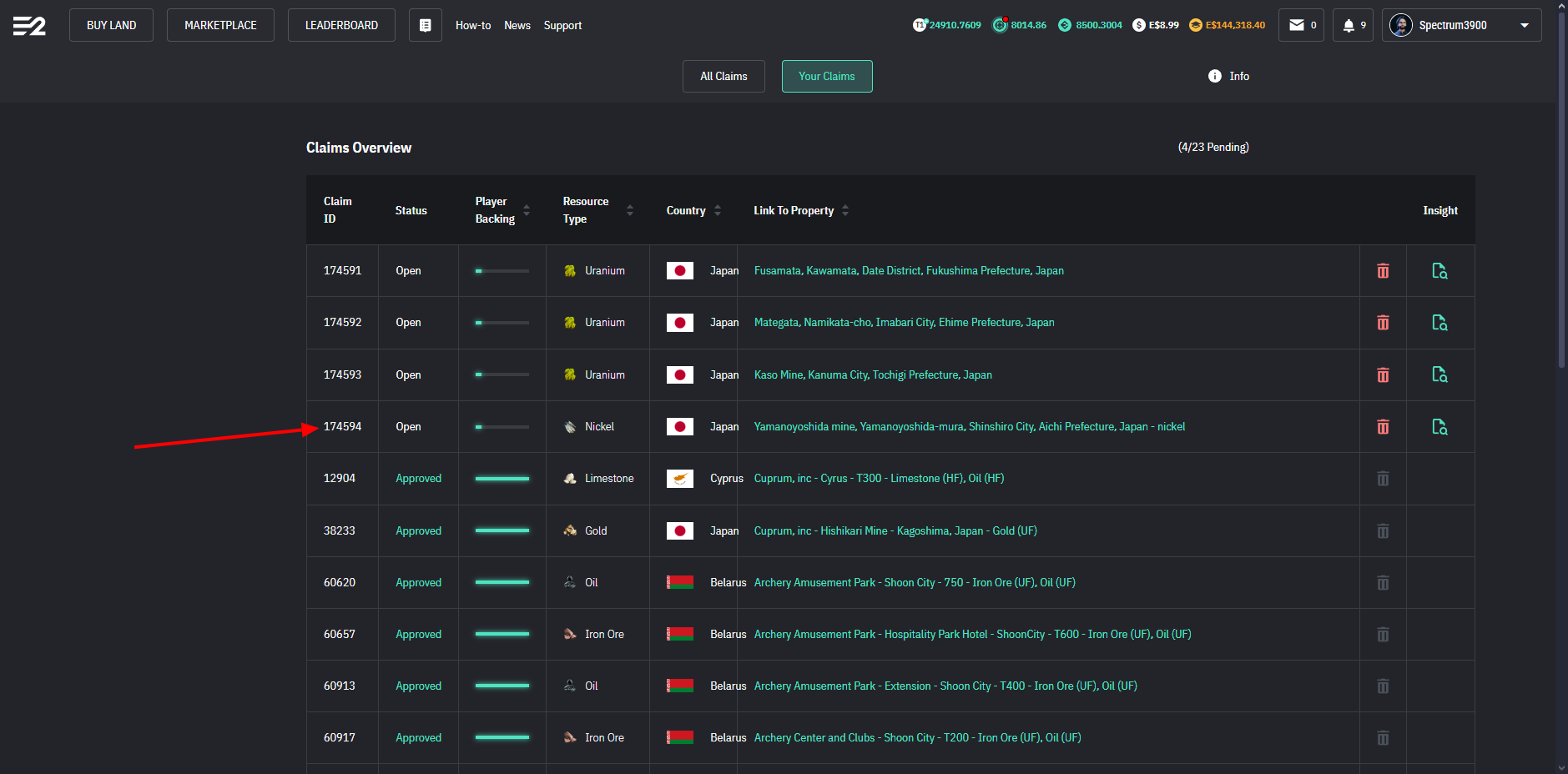Click the Earth 2 logo icon
Image resolution: width=1568 pixels, height=774 pixels.
(29, 26)
